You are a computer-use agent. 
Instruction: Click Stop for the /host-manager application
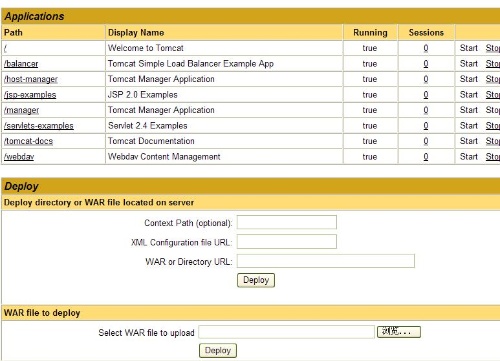coord(493,79)
